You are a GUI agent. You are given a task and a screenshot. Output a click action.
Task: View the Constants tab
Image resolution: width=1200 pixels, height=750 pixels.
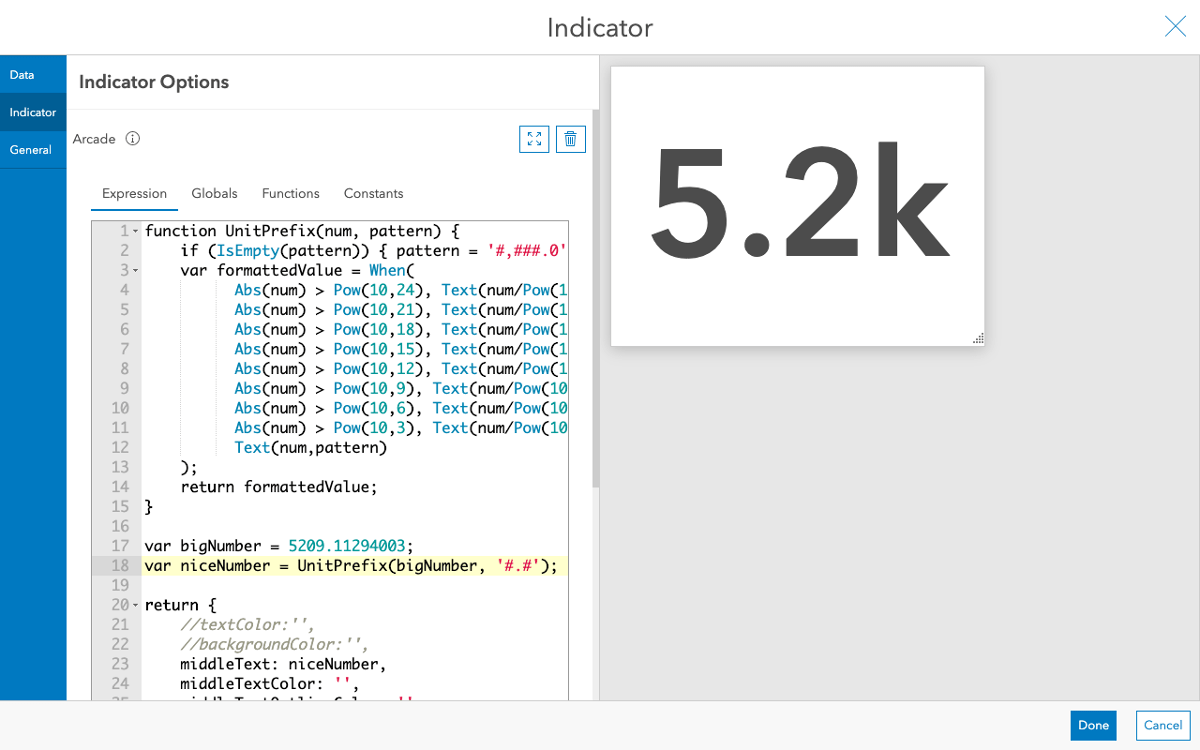point(373,193)
